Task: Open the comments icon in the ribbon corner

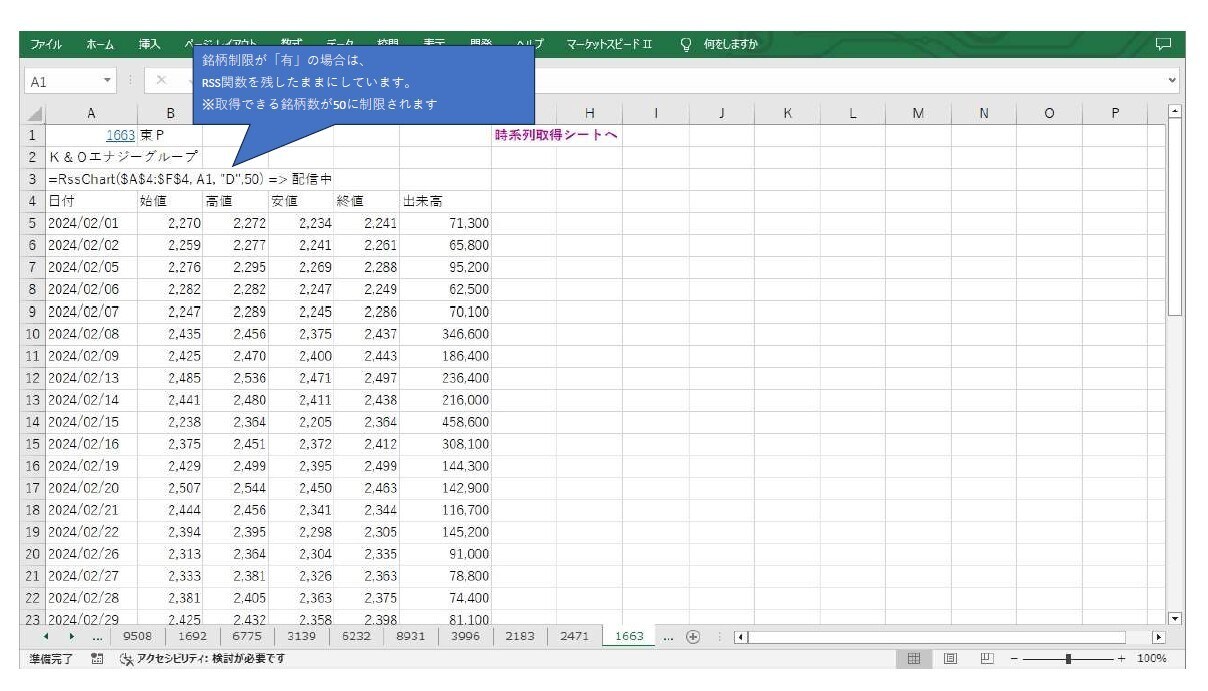Action: click(x=1163, y=44)
